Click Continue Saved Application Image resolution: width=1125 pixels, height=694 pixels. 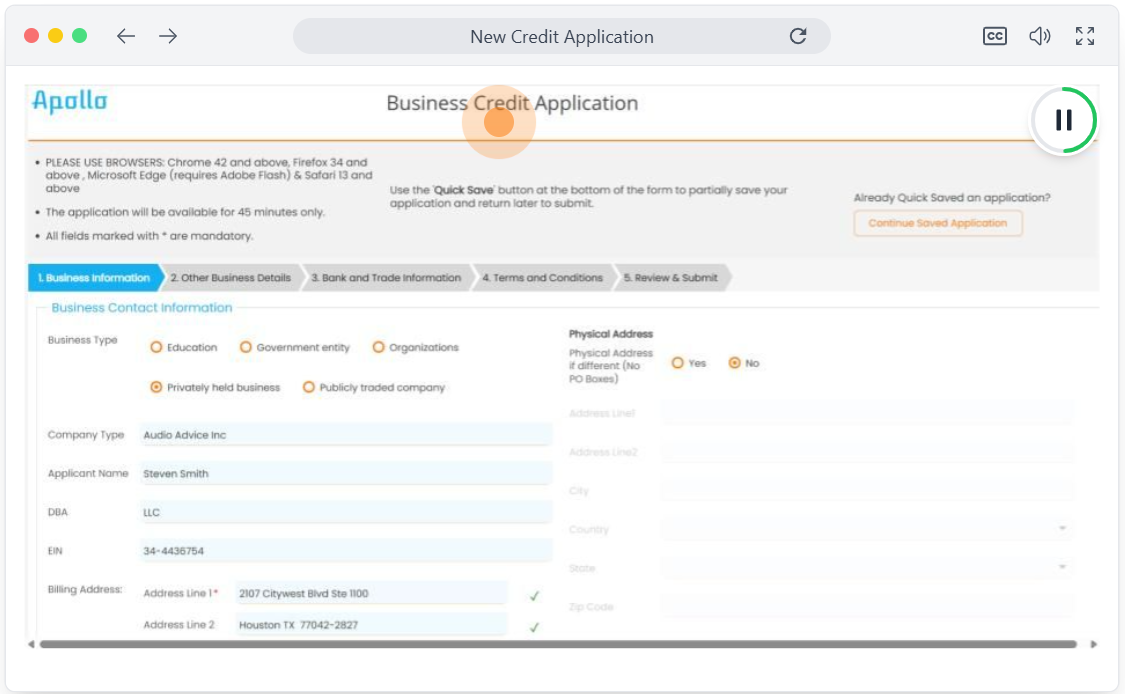pyautogui.click(x=937, y=223)
